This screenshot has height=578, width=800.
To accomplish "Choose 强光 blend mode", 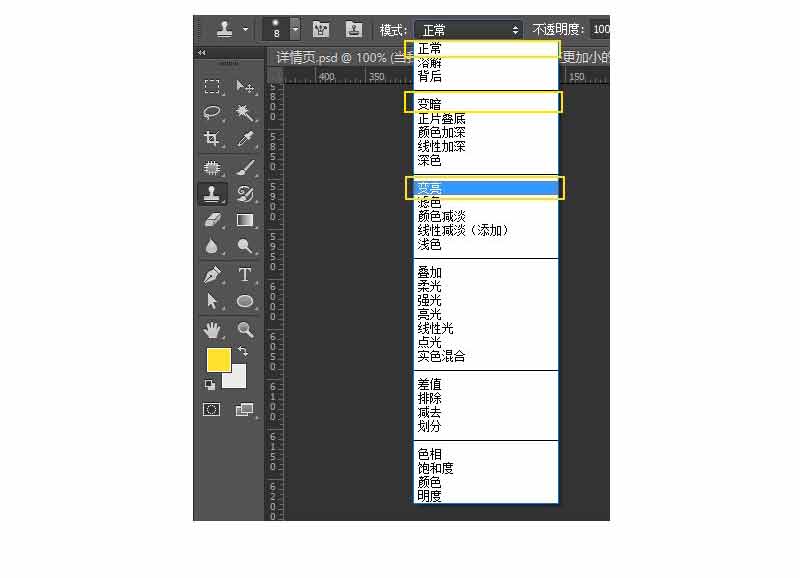I will (x=486, y=300).
